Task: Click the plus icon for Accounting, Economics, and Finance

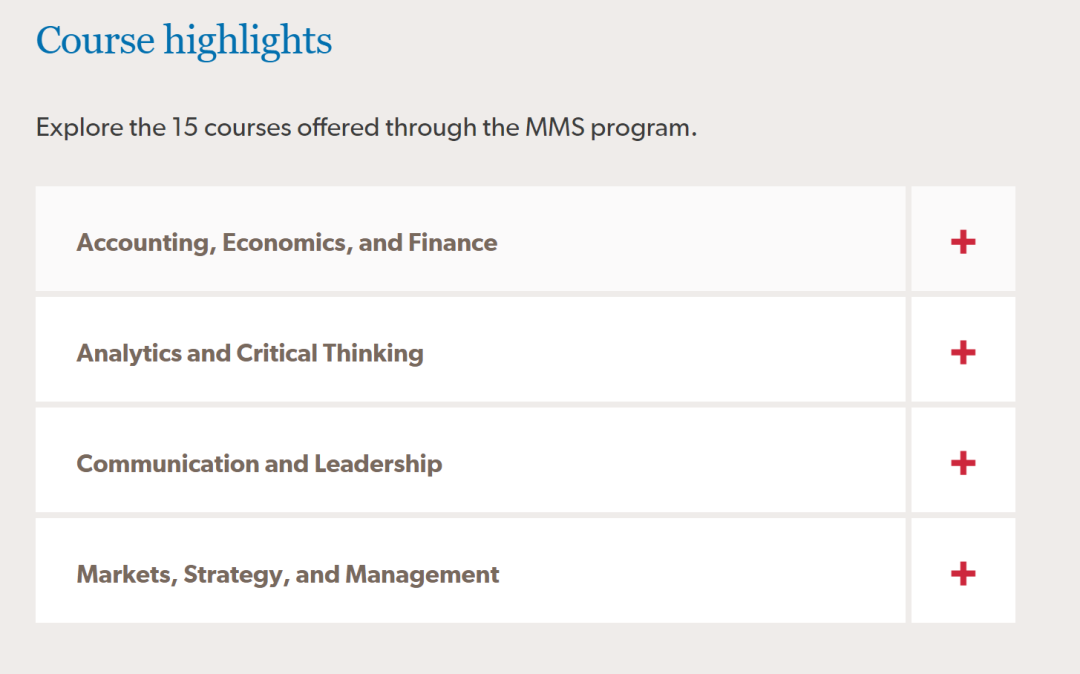Action: pyautogui.click(x=963, y=242)
